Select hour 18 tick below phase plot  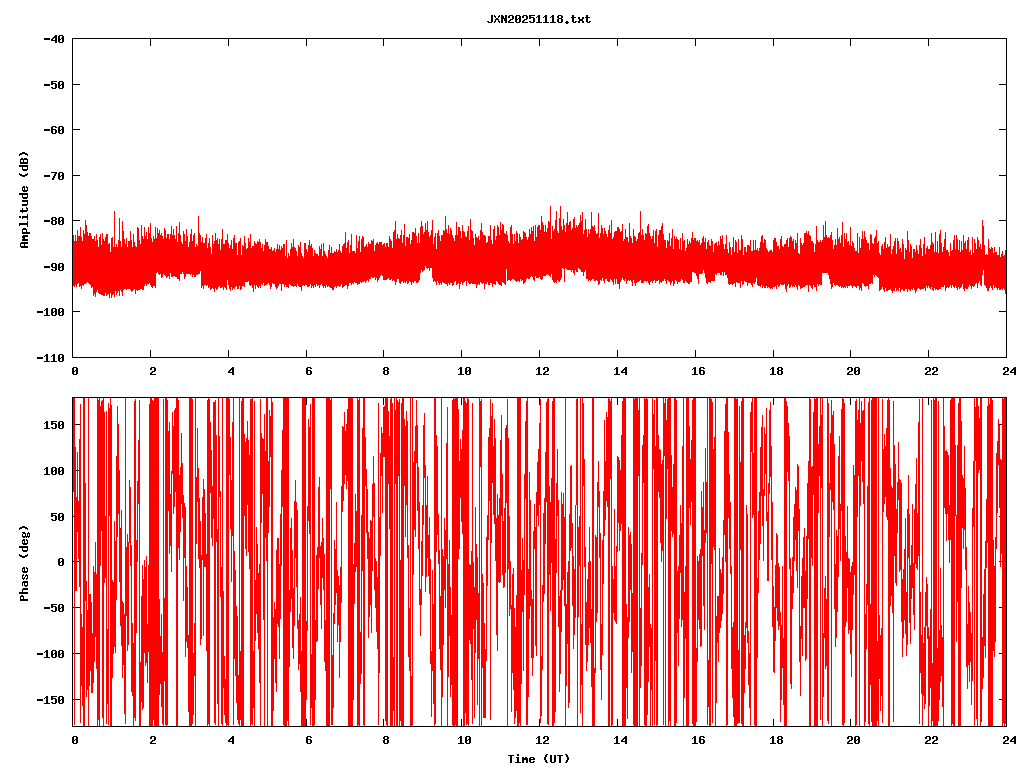tap(774, 740)
